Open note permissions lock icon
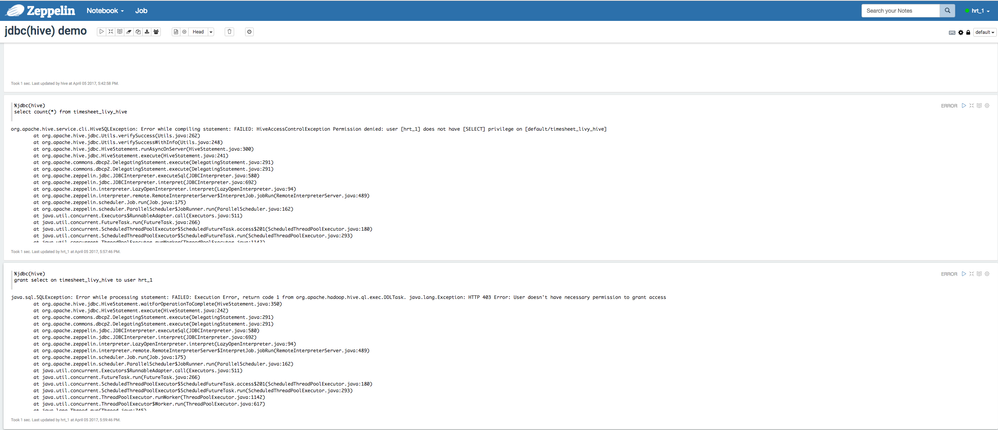 [968, 32]
